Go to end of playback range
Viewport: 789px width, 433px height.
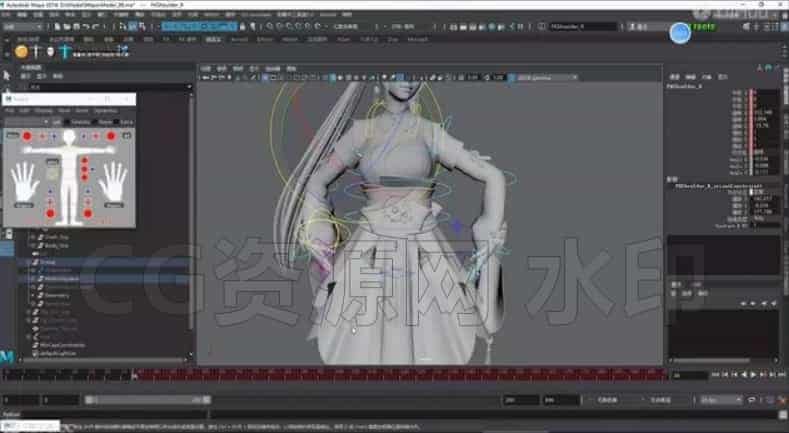[x=781, y=375]
